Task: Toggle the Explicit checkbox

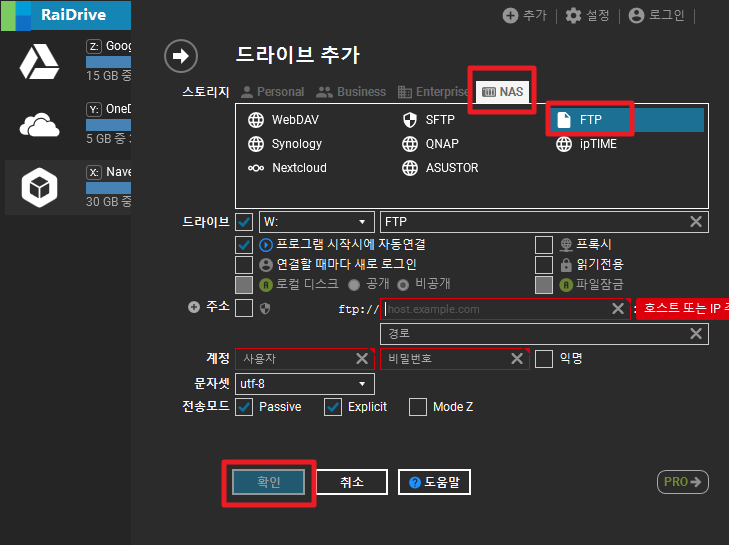Action: [x=333, y=407]
